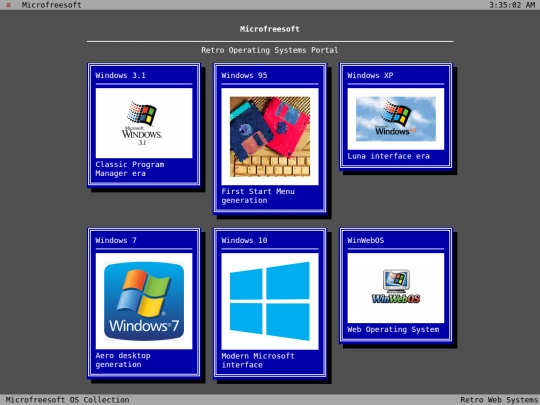The height and width of the screenshot is (405, 540).
Task: Click "Retro Web Systems" in status bar
Action: point(499,400)
